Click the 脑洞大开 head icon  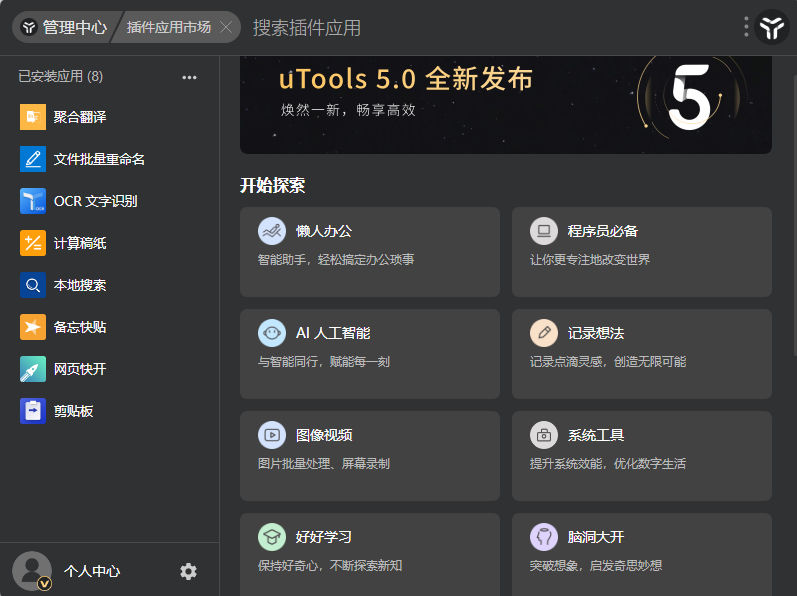544,537
